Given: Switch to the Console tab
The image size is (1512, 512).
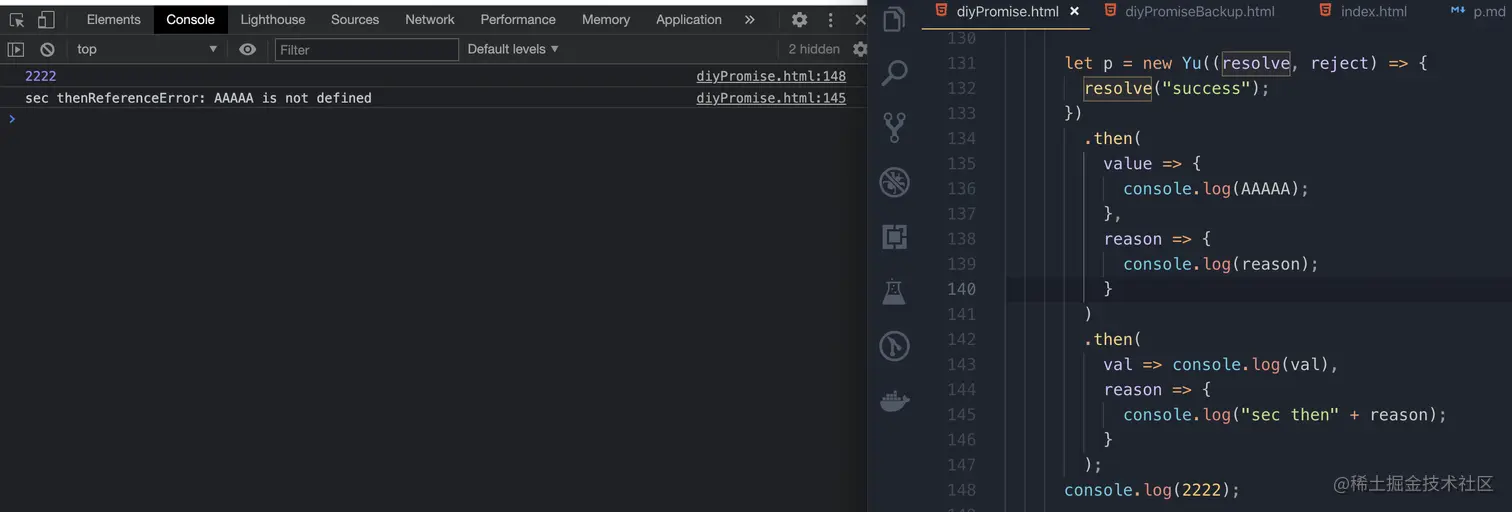Looking at the screenshot, I should click(x=190, y=19).
